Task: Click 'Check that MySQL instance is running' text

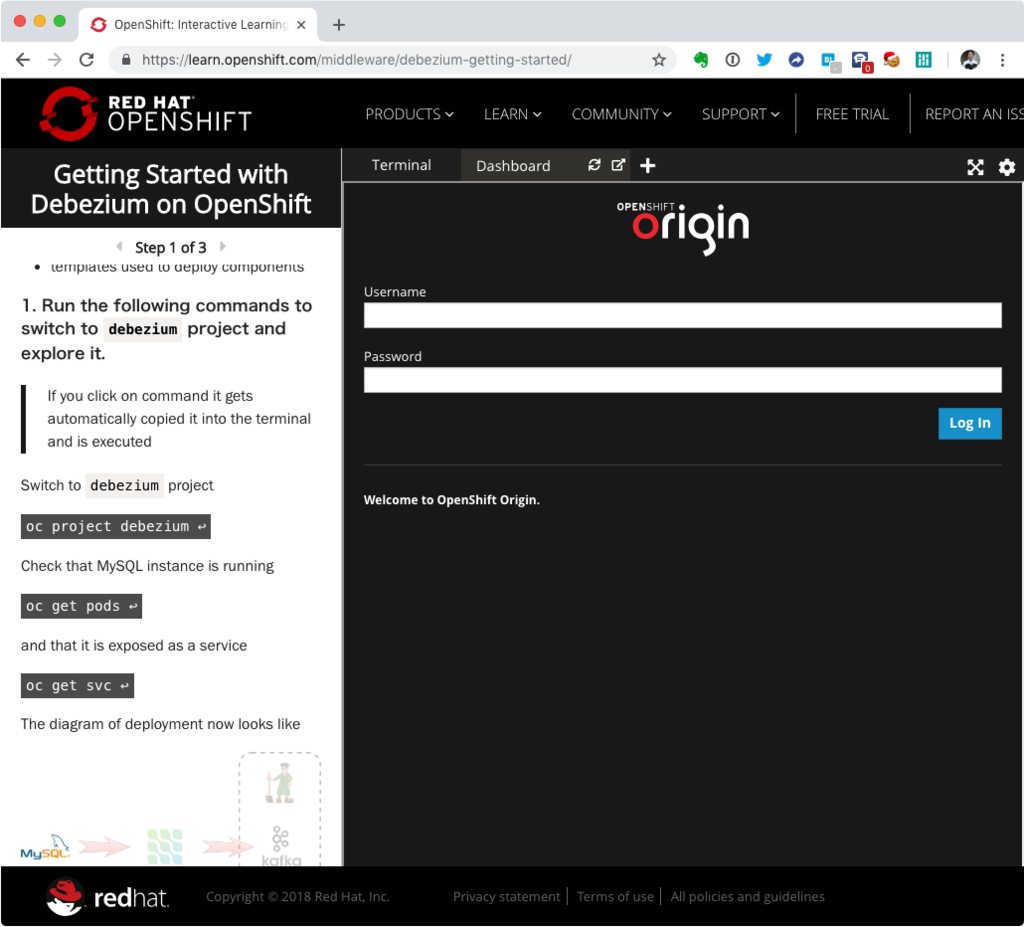Action: (x=147, y=566)
